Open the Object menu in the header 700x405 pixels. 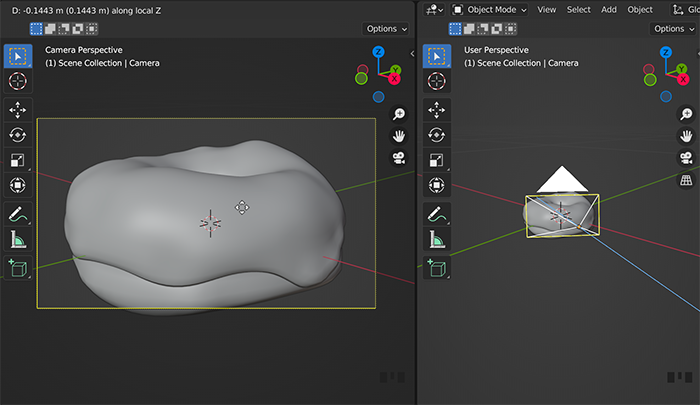click(x=640, y=9)
